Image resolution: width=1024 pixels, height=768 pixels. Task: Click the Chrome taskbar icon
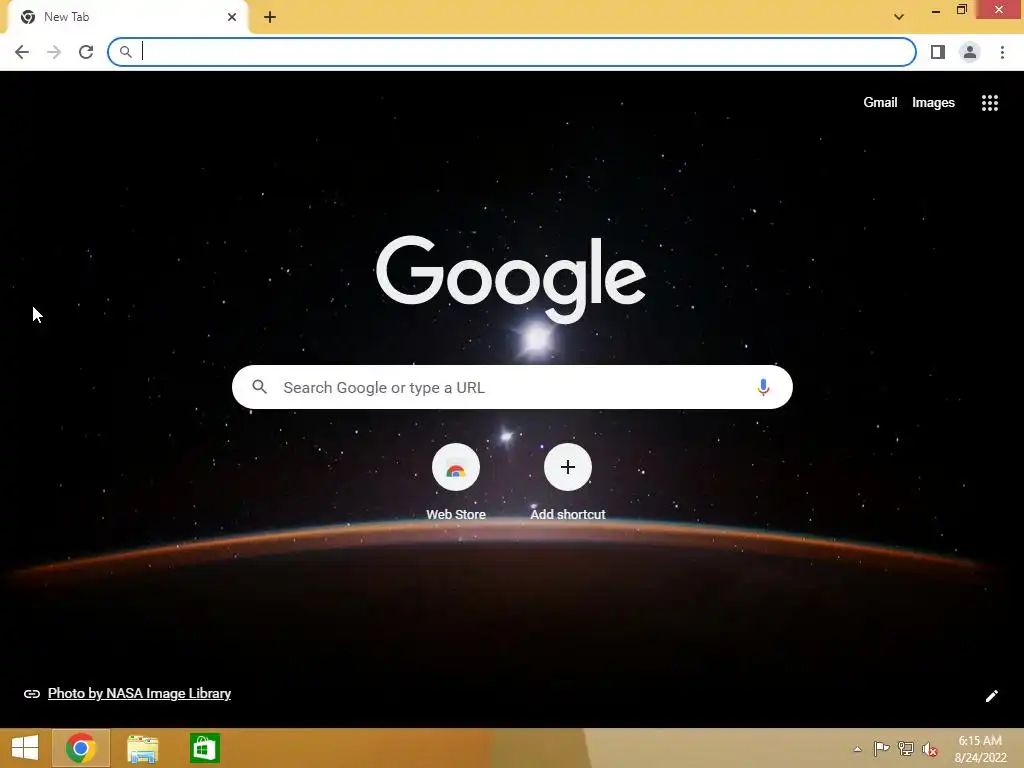pyautogui.click(x=81, y=748)
